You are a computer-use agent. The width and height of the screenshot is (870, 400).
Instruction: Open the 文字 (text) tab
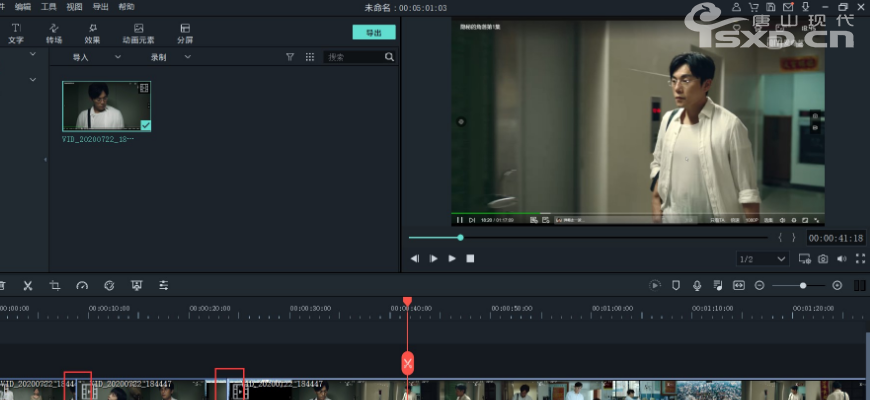(x=16, y=33)
